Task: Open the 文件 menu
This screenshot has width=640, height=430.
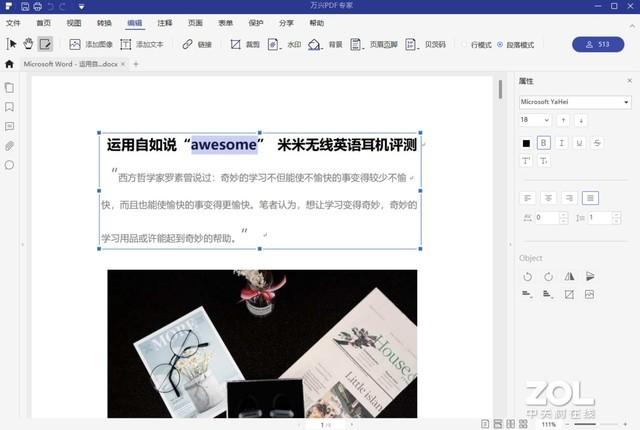Action: point(13,23)
